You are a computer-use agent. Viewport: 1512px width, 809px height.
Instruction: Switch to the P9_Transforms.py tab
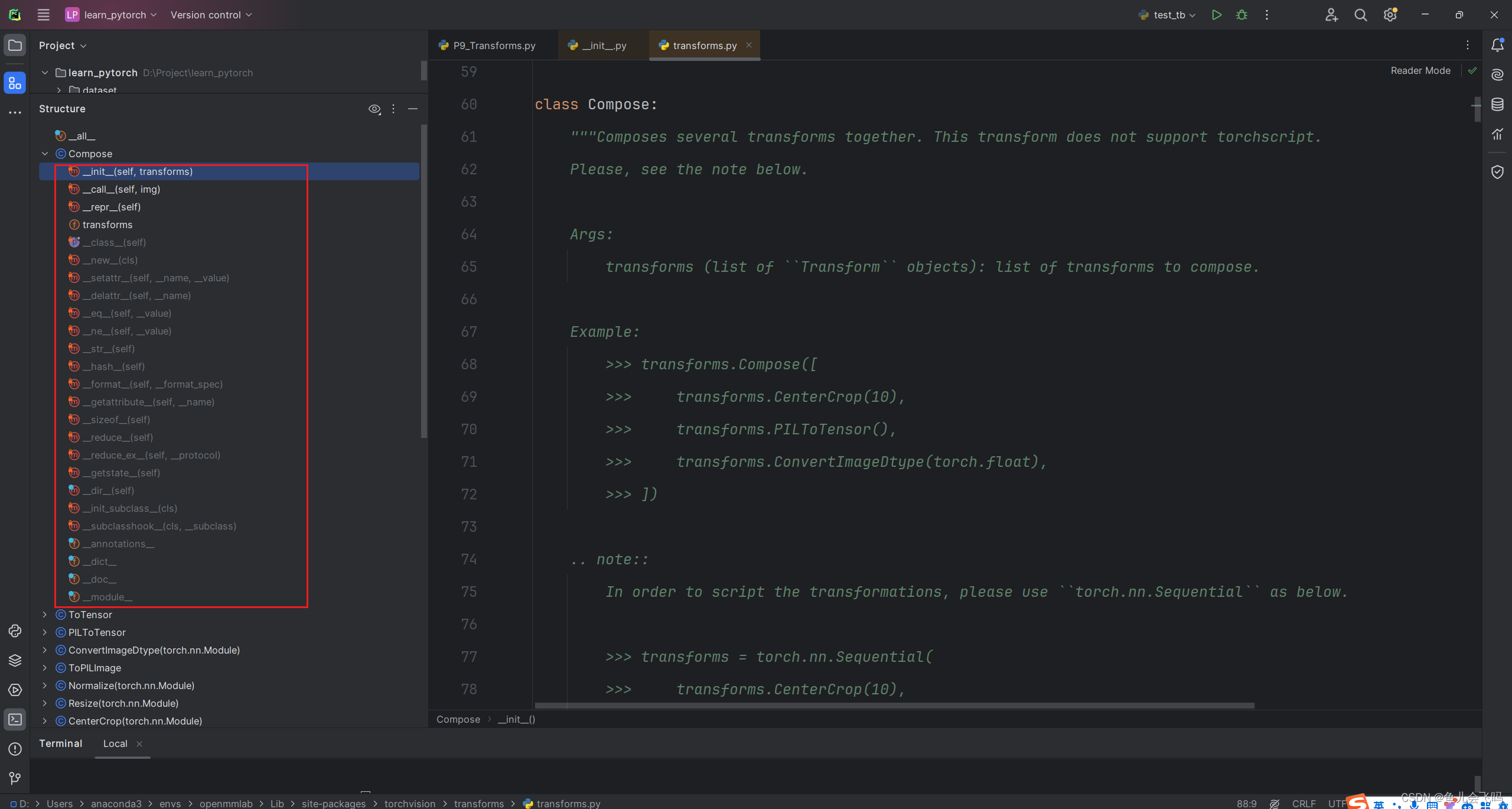493,46
